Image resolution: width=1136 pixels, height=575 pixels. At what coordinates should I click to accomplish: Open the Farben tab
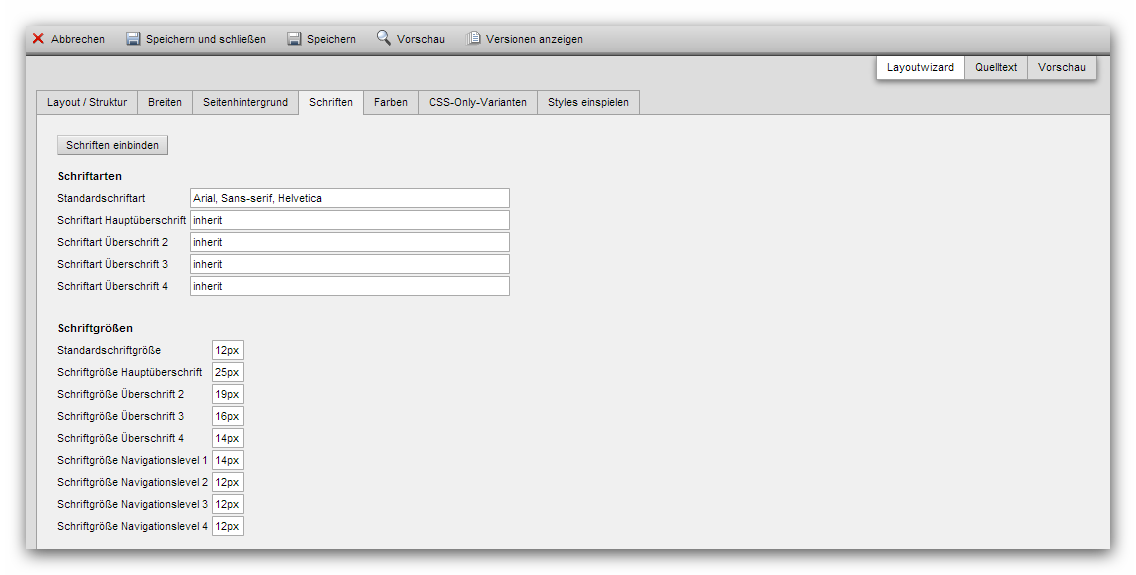(391, 102)
